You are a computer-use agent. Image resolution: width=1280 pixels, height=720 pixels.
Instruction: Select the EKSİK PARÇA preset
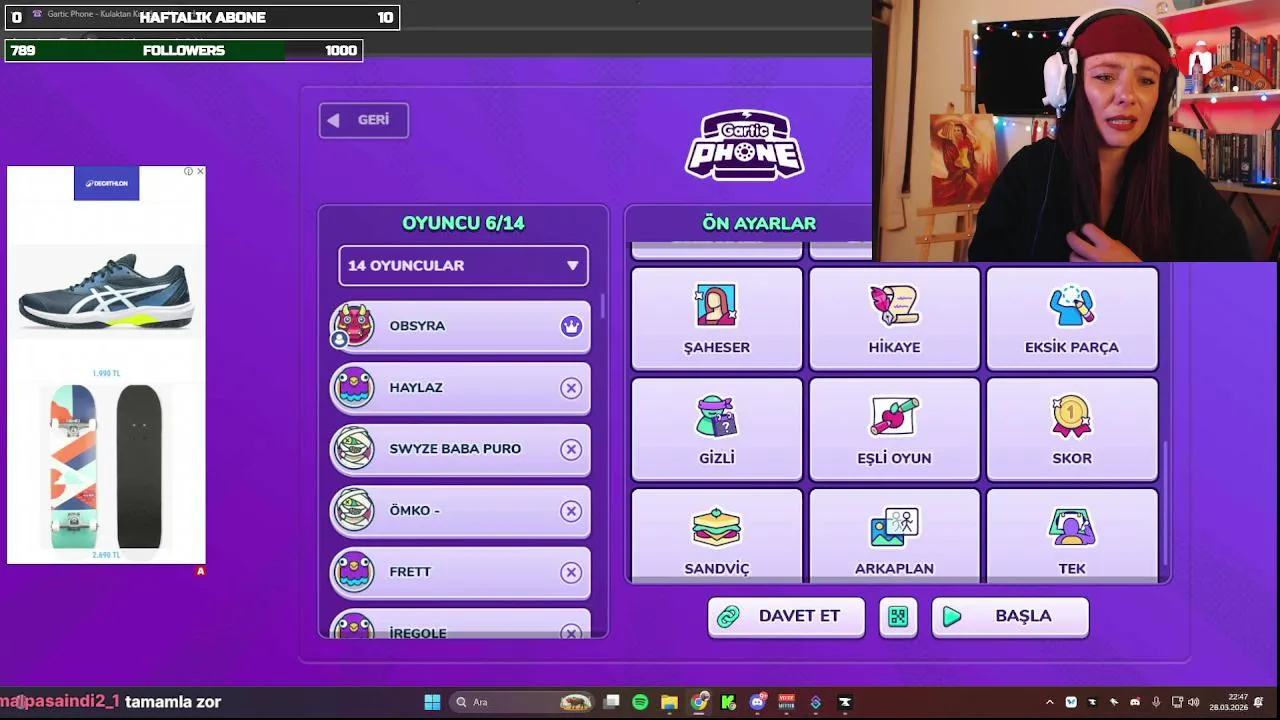(1072, 319)
